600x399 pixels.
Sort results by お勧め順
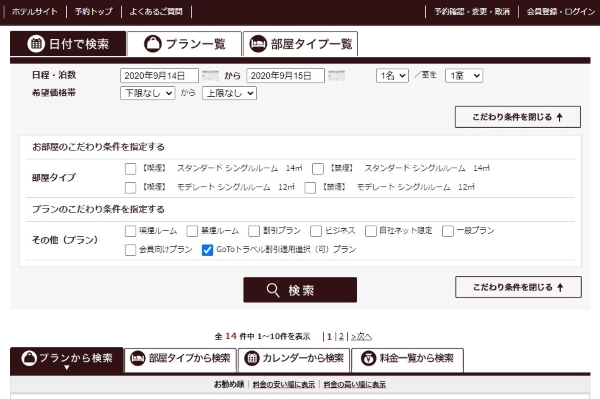[x=229, y=384]
